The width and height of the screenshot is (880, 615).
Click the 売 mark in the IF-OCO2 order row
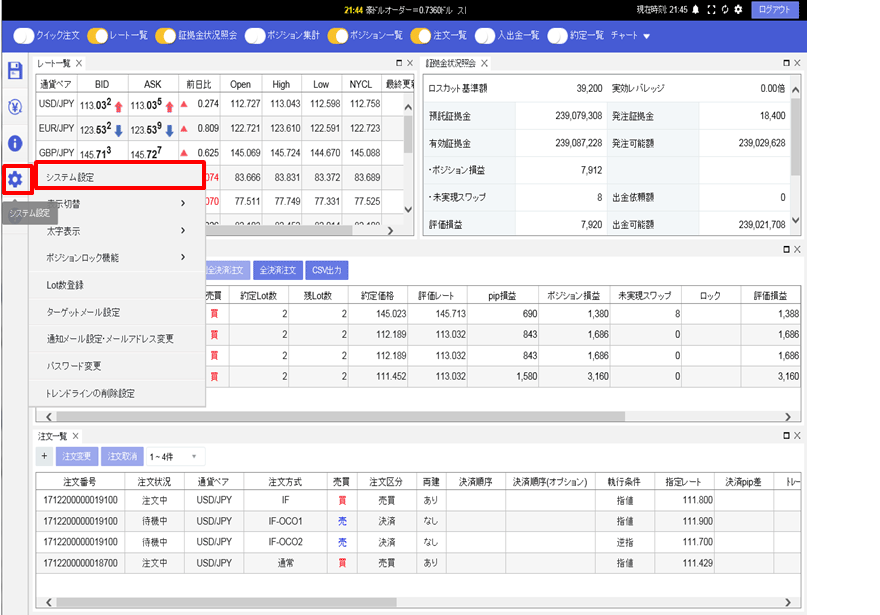[x=342, y=542]
